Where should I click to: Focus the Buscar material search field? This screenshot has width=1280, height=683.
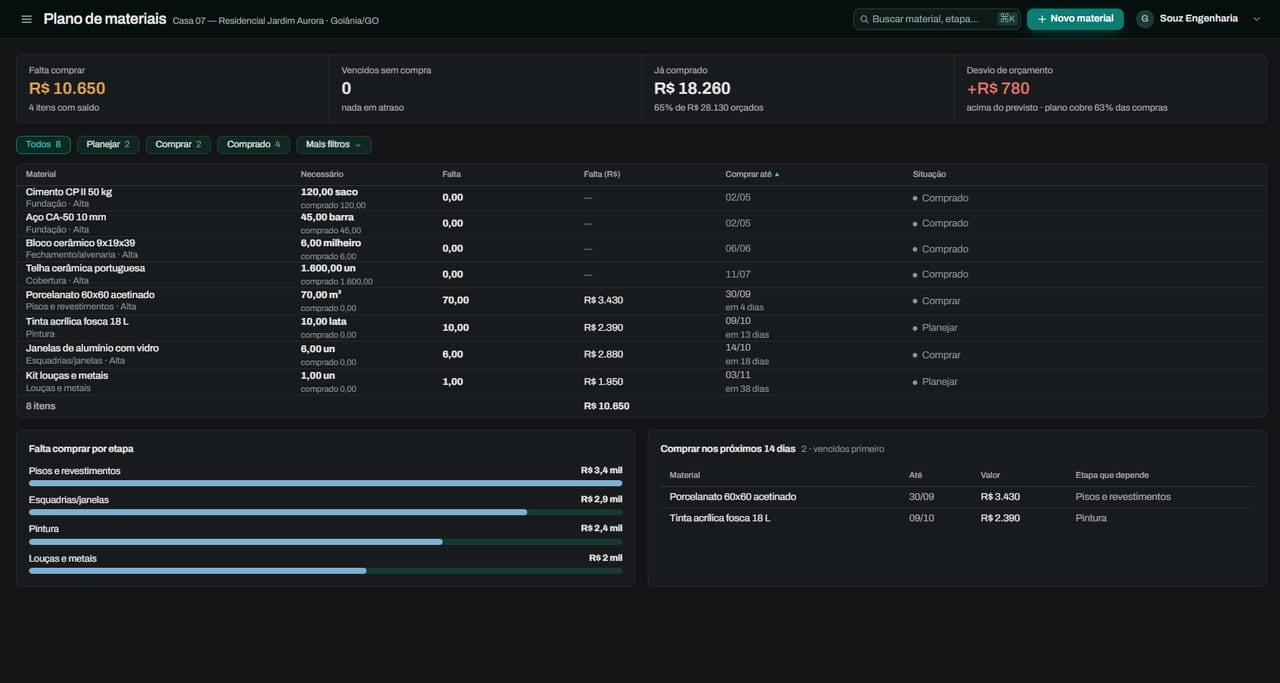[x=937, y=19]
